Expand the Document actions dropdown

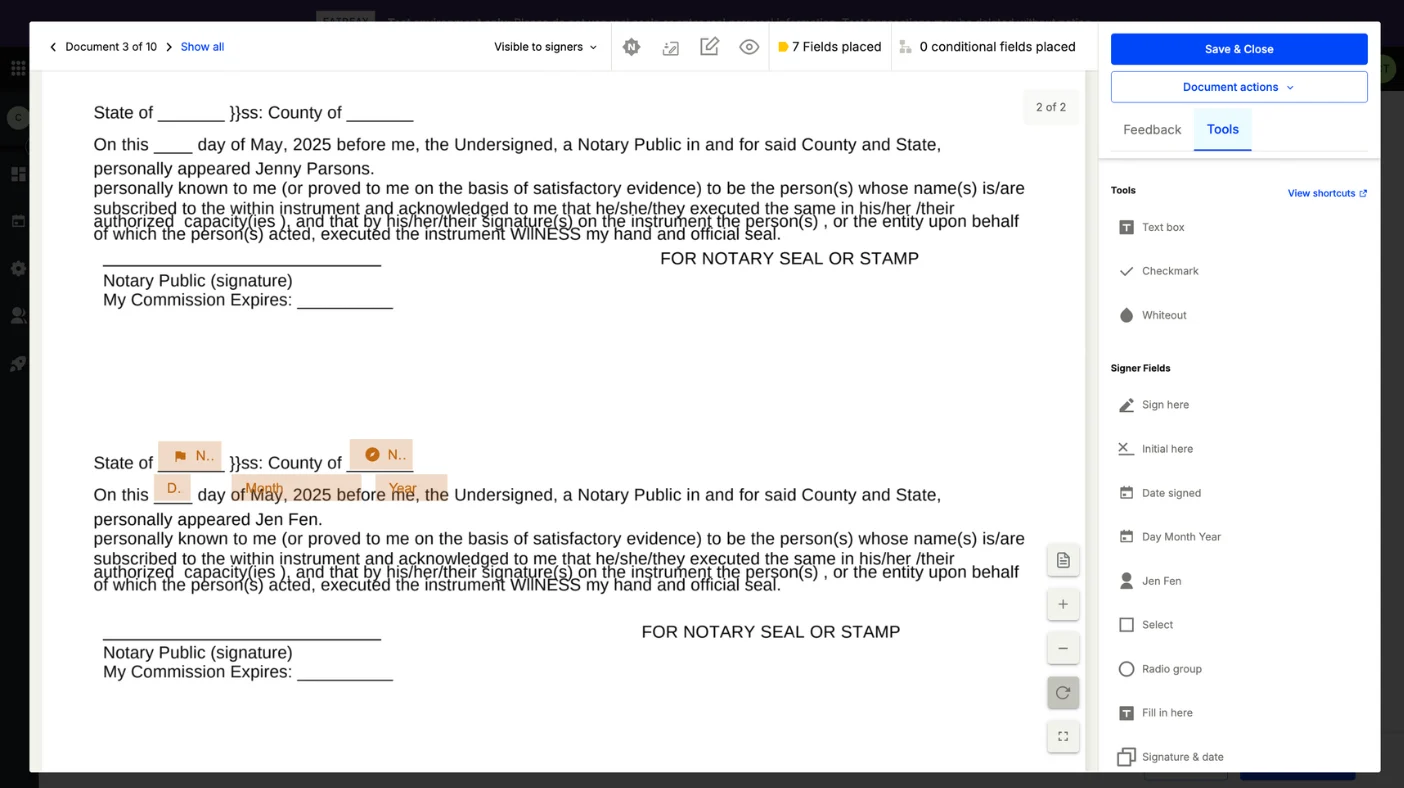[x=1239, y=87]
